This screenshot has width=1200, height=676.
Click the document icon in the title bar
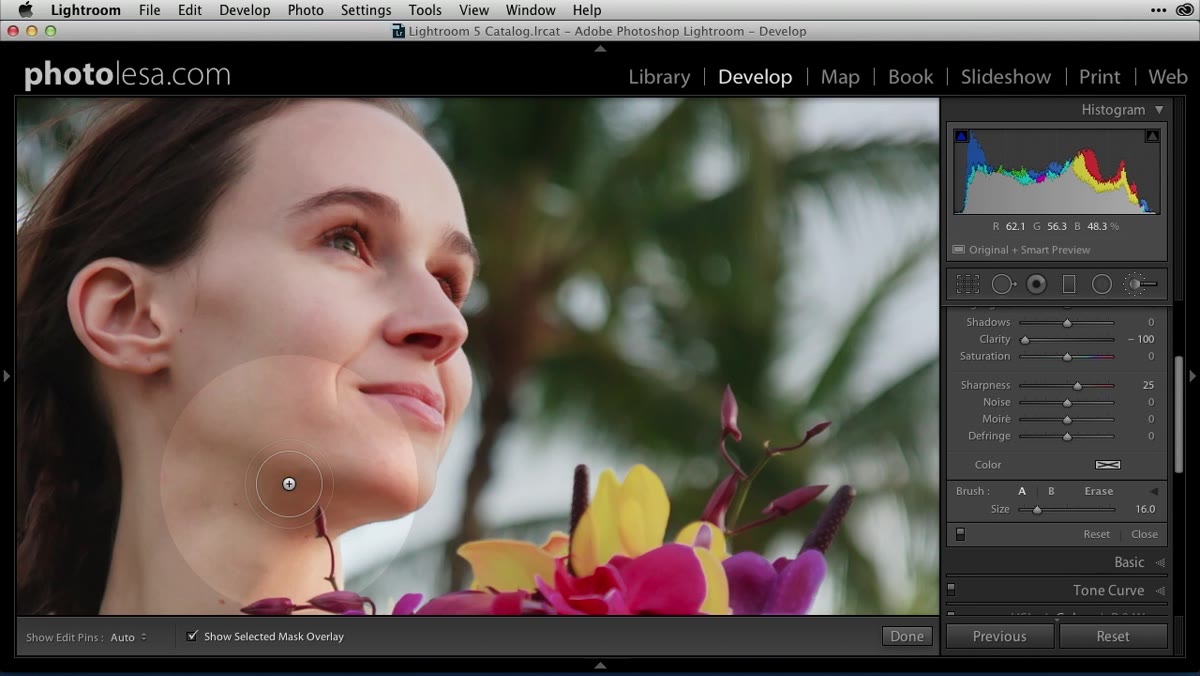click(x=399, y=31)
